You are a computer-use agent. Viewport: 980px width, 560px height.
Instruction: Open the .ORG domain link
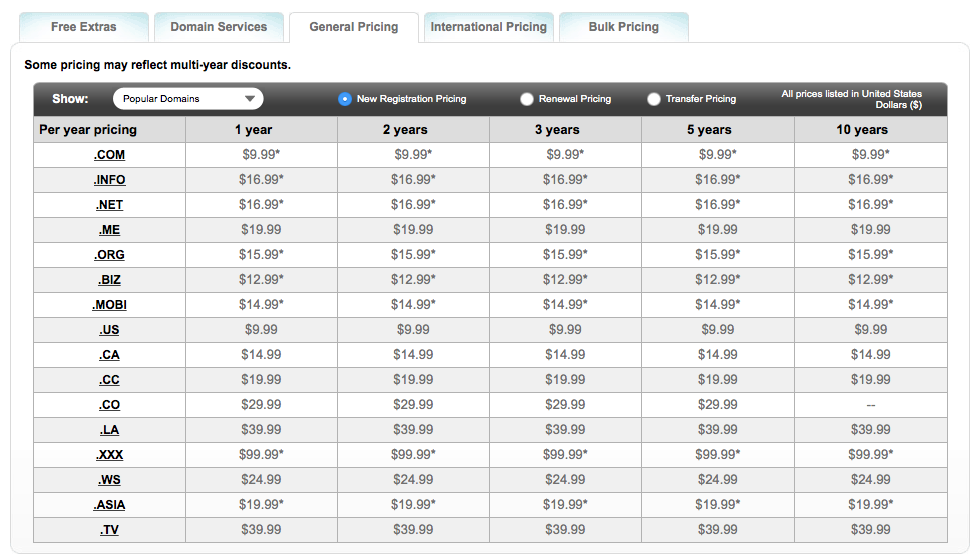(x=109, y=255)
